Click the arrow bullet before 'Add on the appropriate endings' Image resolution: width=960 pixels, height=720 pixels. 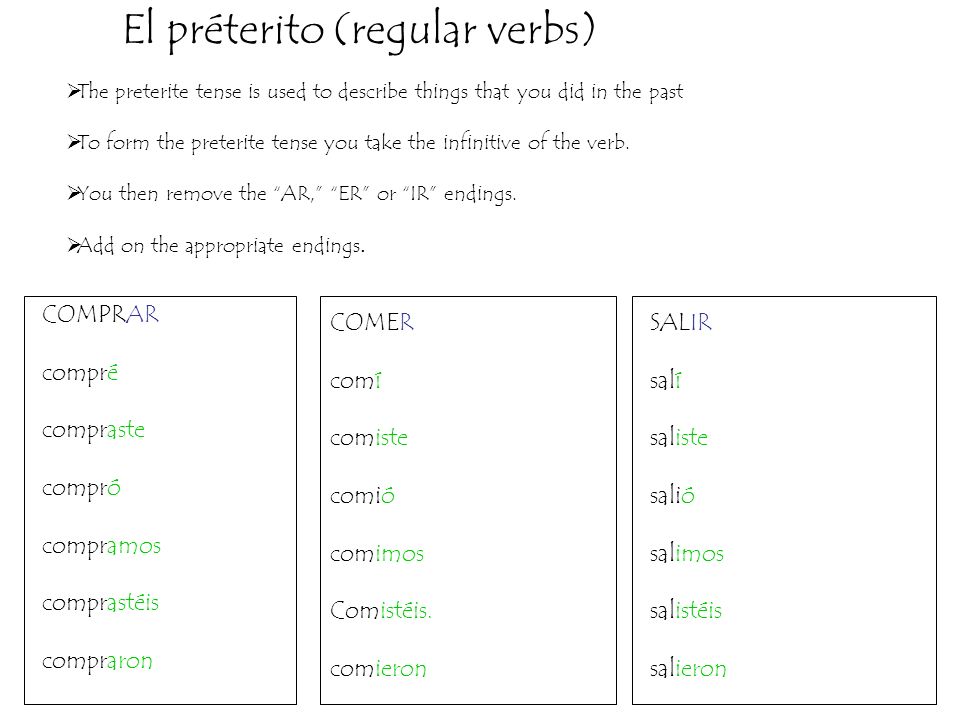point(73,246)
